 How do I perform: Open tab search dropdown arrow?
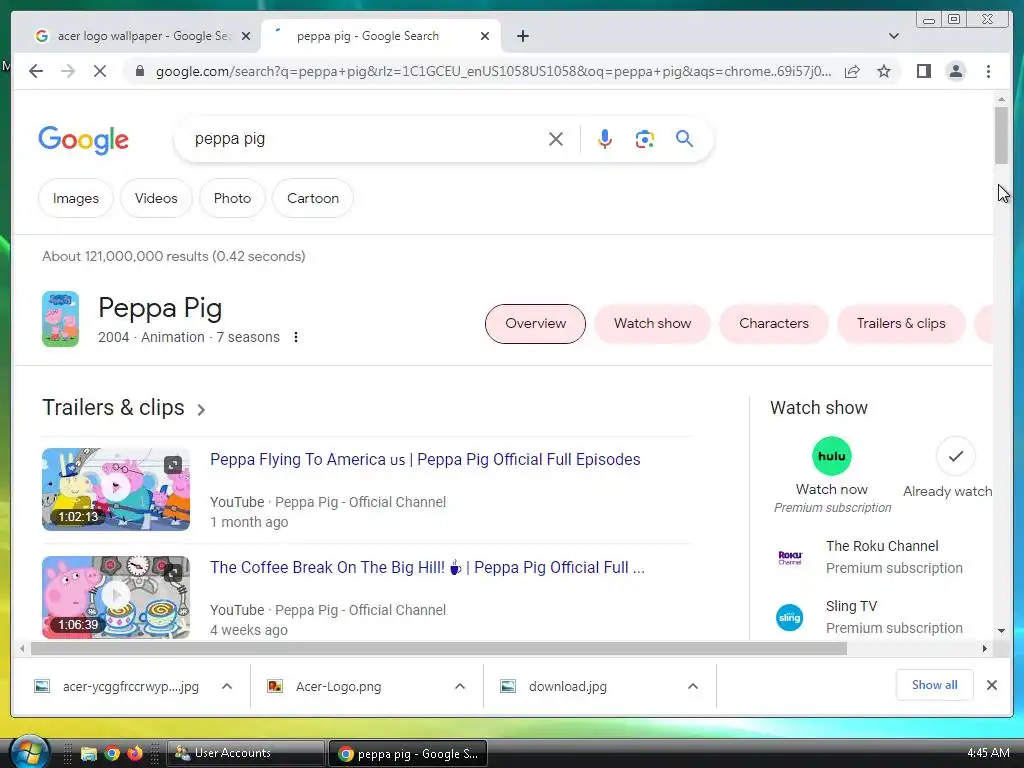coord(893,36)
